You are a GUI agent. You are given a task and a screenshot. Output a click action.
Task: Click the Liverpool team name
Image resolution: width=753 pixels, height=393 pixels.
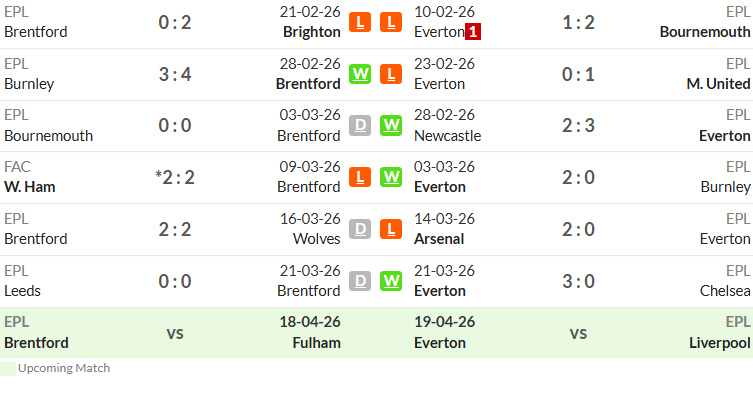[x=719, y=343]
